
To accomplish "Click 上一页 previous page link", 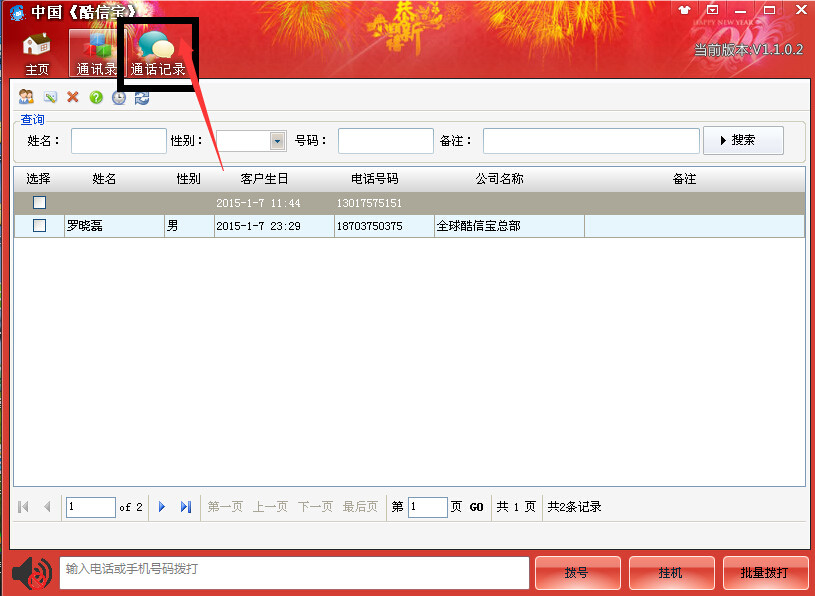I will click(x=270, y=507).
